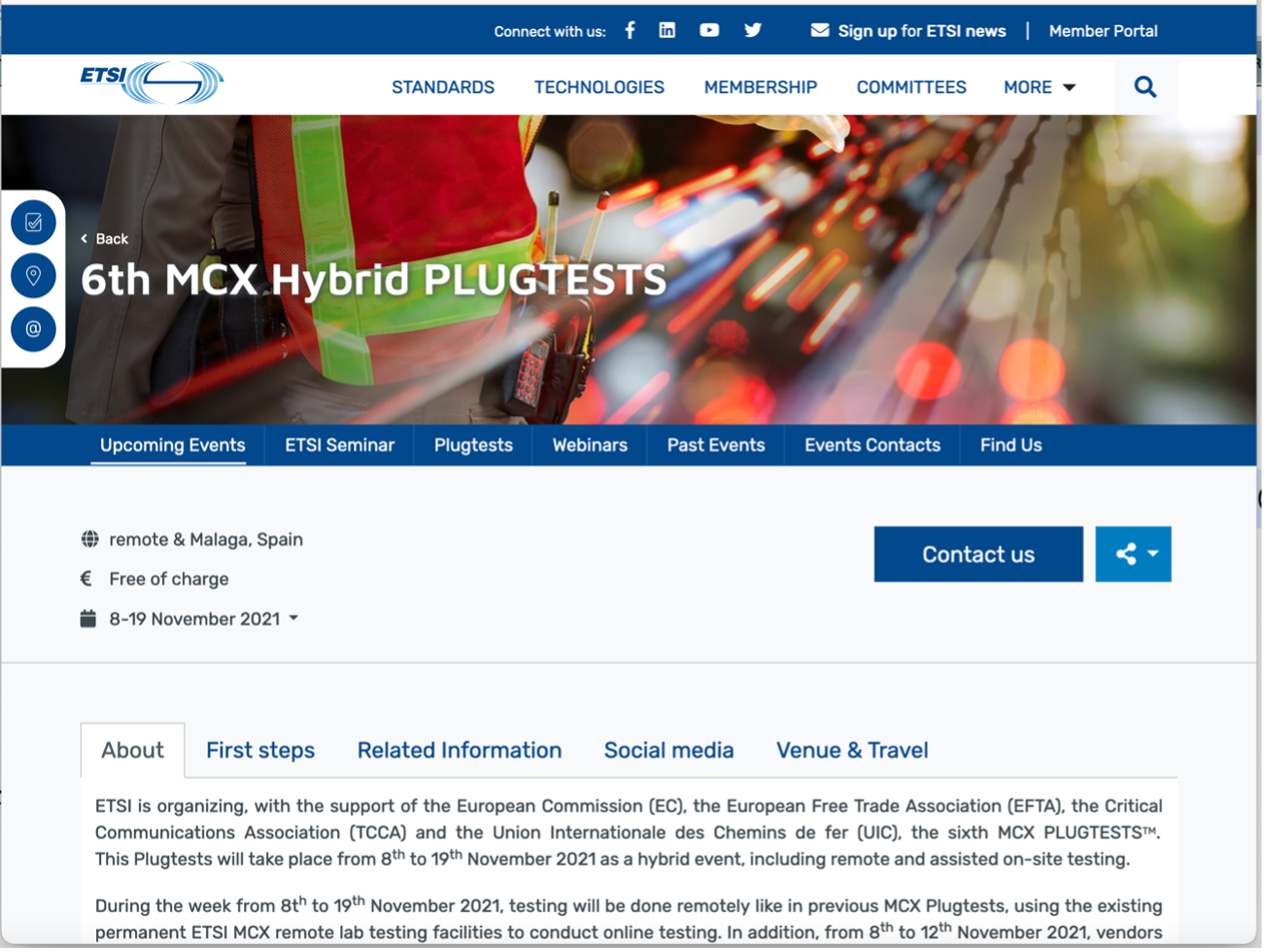Click Sign up for ETSI news
The image size is (1264, 952).
[922, 31]
